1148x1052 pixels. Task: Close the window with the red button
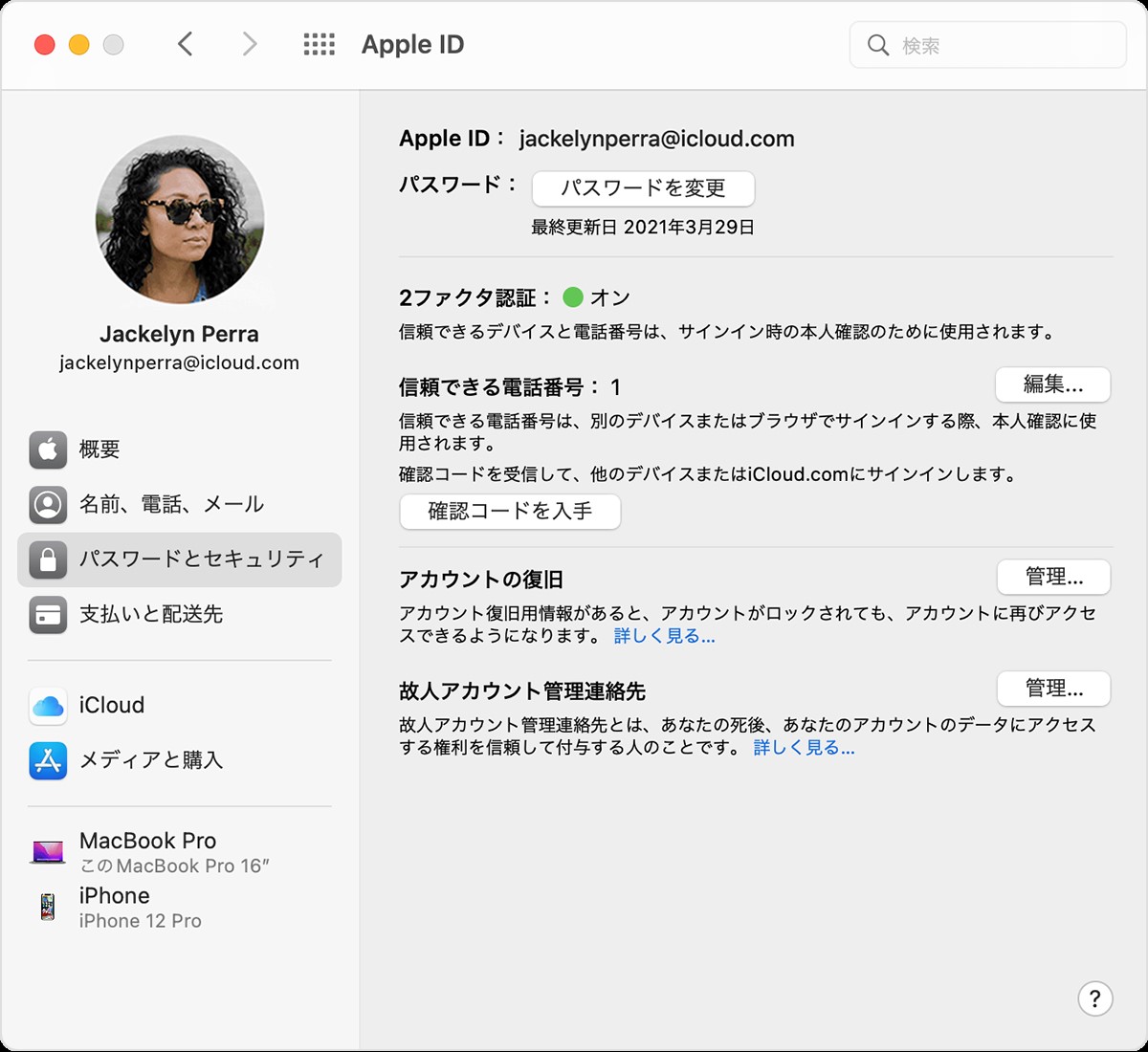coord(45,45)
